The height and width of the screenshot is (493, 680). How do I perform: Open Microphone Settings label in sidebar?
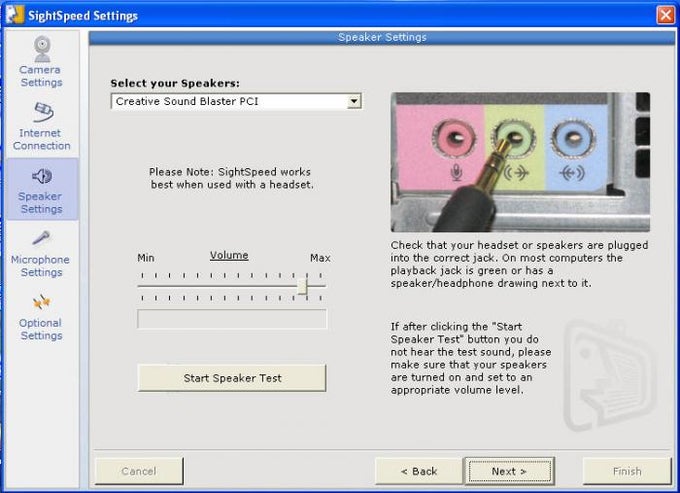coord(40,266)
